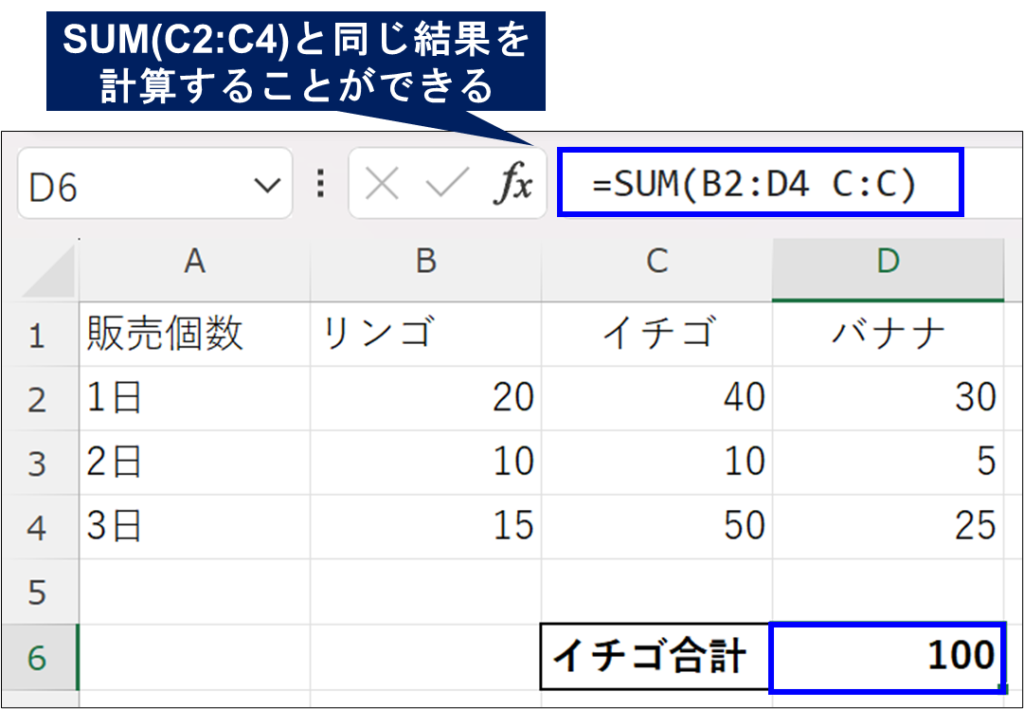Click the cell with value 50
Screen dimensions: 1024x709
point(657,527)
